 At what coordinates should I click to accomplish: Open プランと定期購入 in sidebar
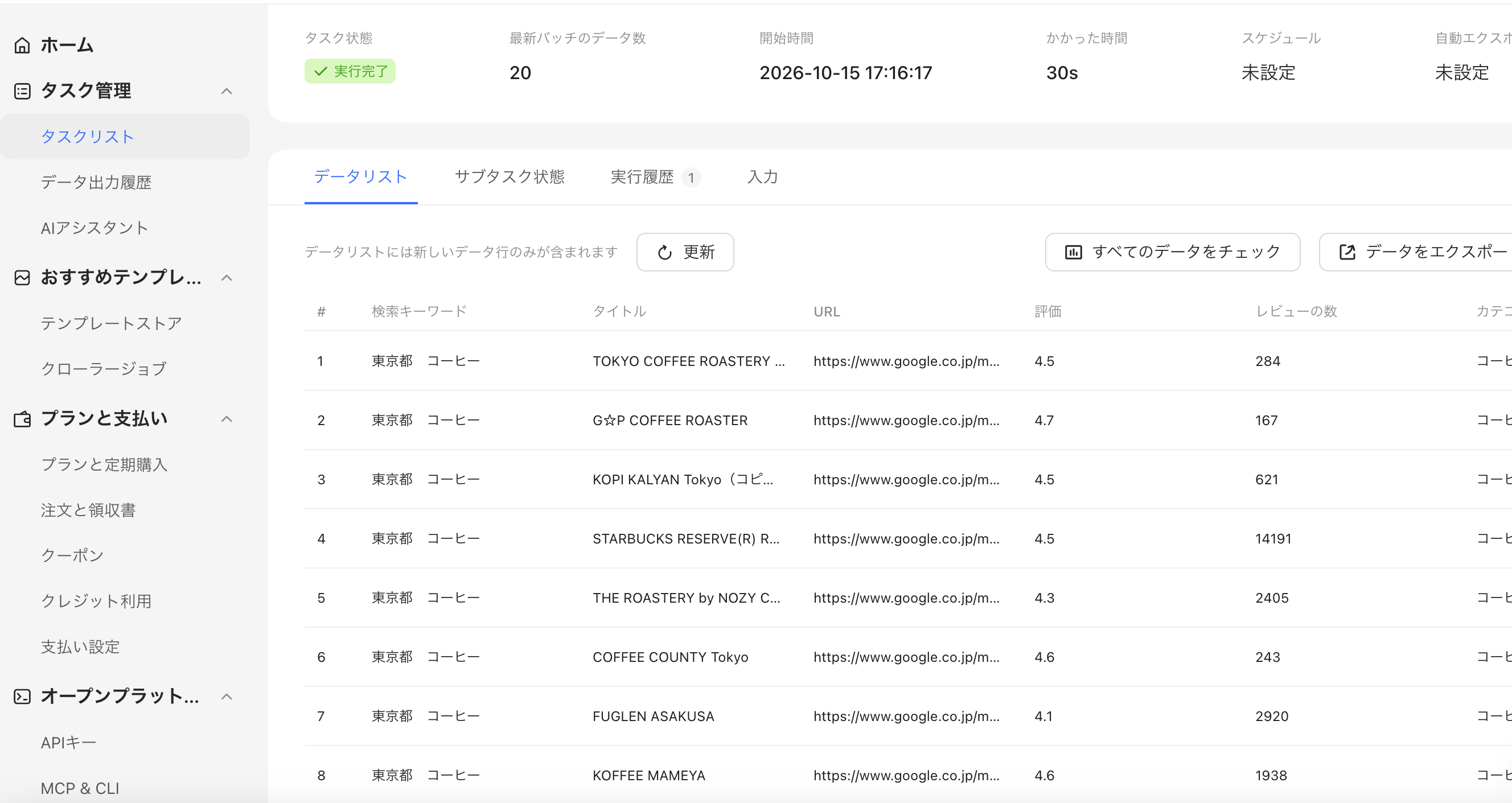click(x=105, y=465)
